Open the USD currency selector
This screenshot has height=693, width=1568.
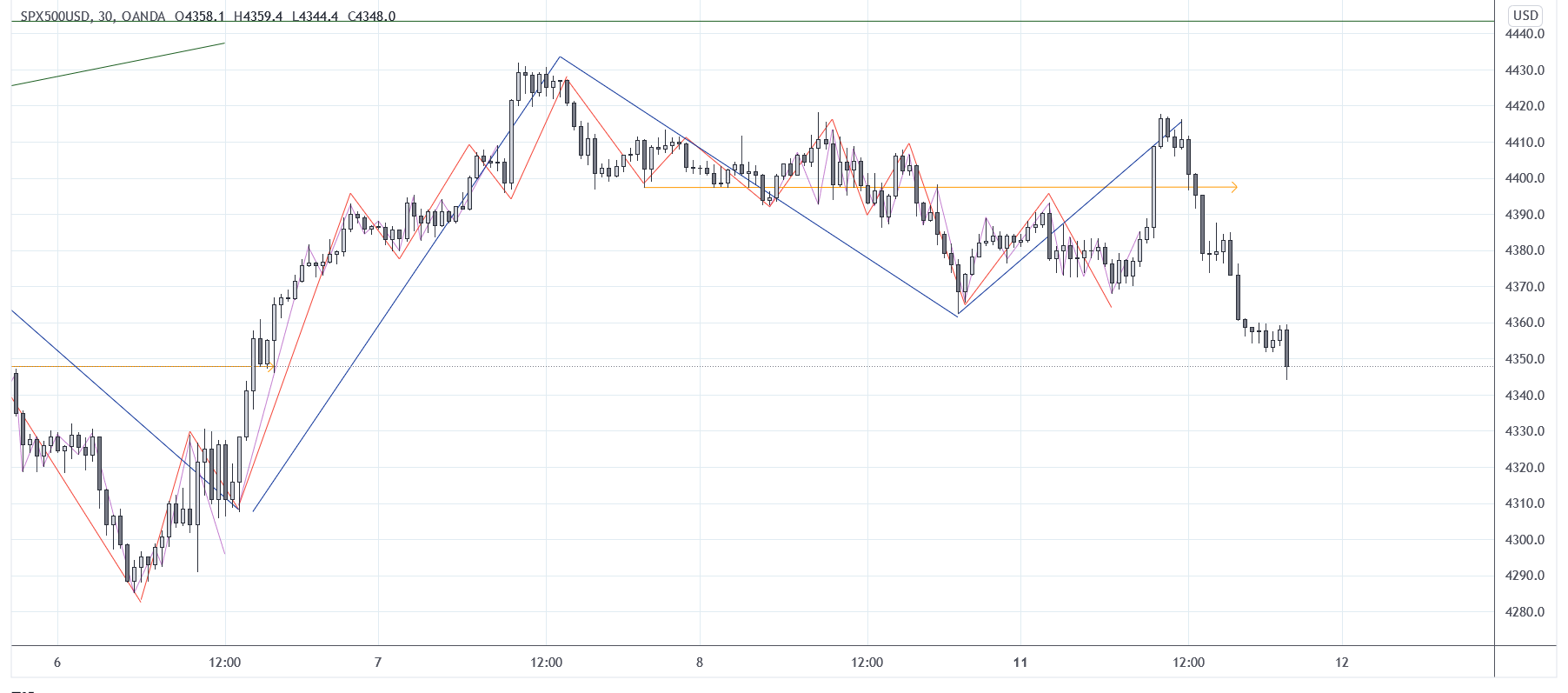[1525, 15]
